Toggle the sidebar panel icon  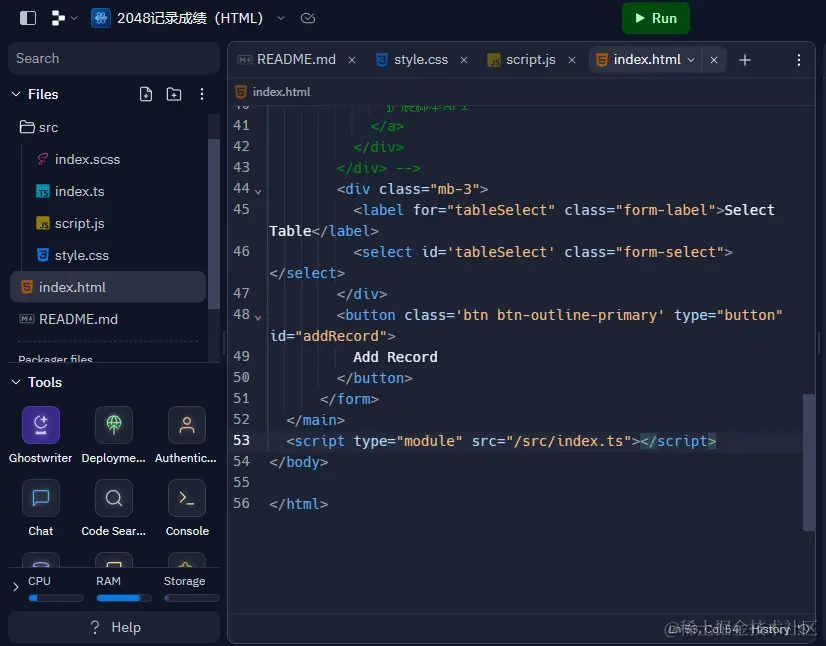28,18
